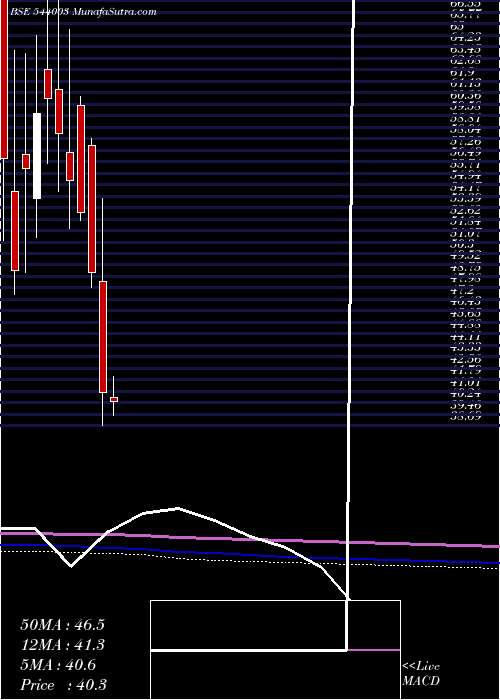This screenshot has height=700, width=500.
Task: Select the 12MA : 41.3 readout
Action: [62, 645]
